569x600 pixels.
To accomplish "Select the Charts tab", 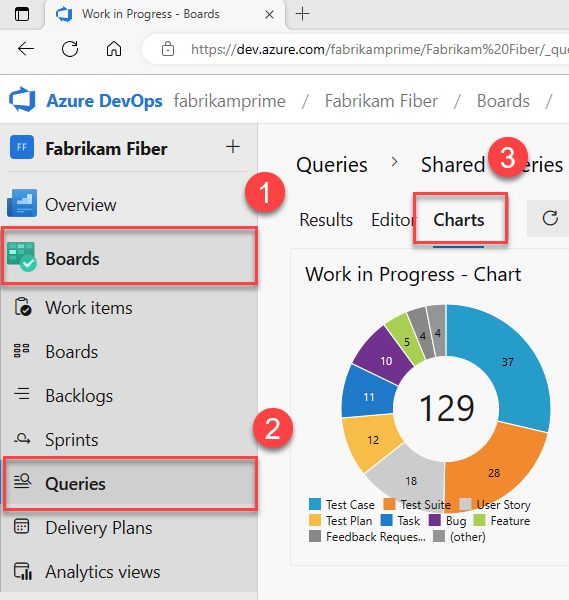I will coord(459,220).
